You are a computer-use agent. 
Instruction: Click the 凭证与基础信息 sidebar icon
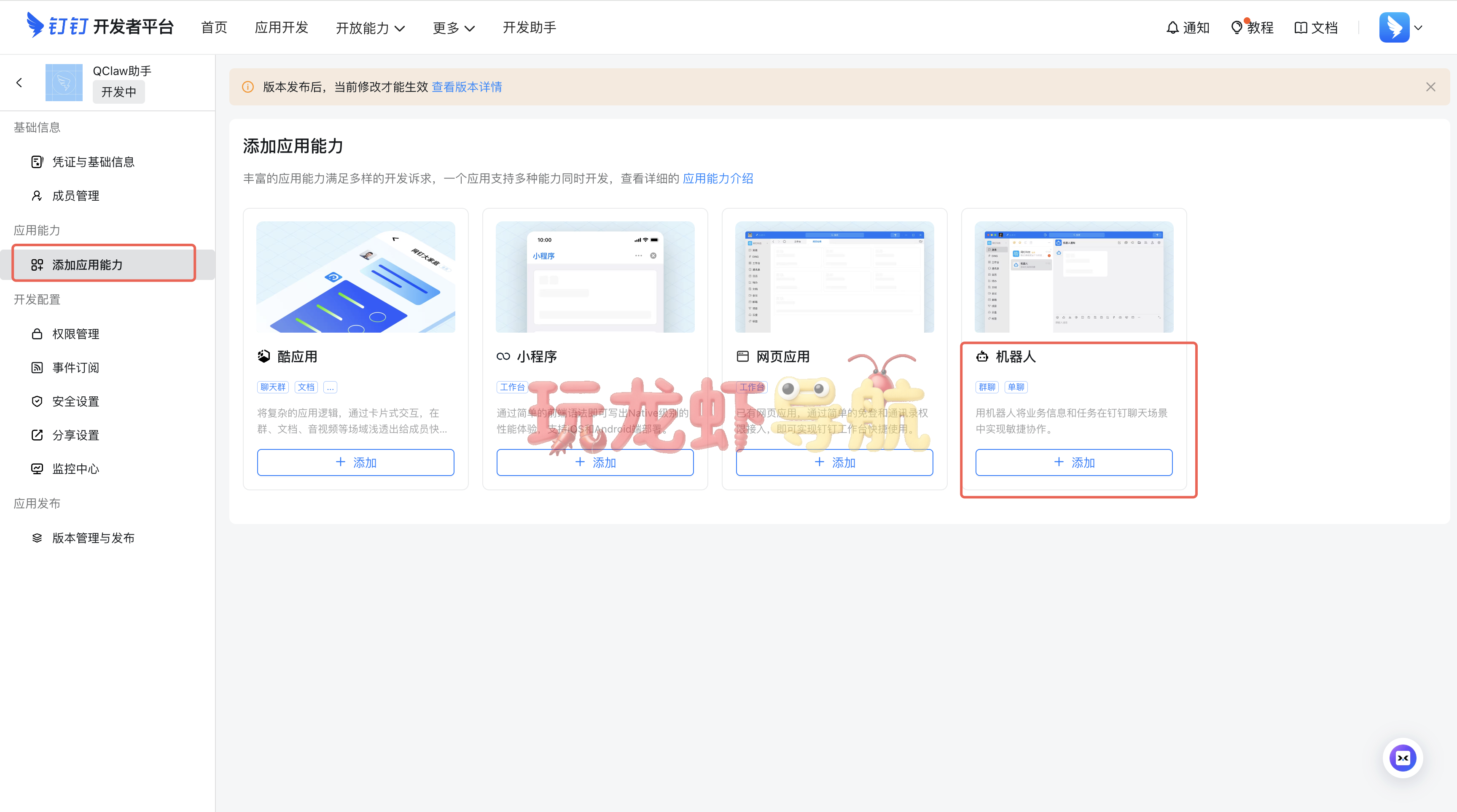click(37, 162)
